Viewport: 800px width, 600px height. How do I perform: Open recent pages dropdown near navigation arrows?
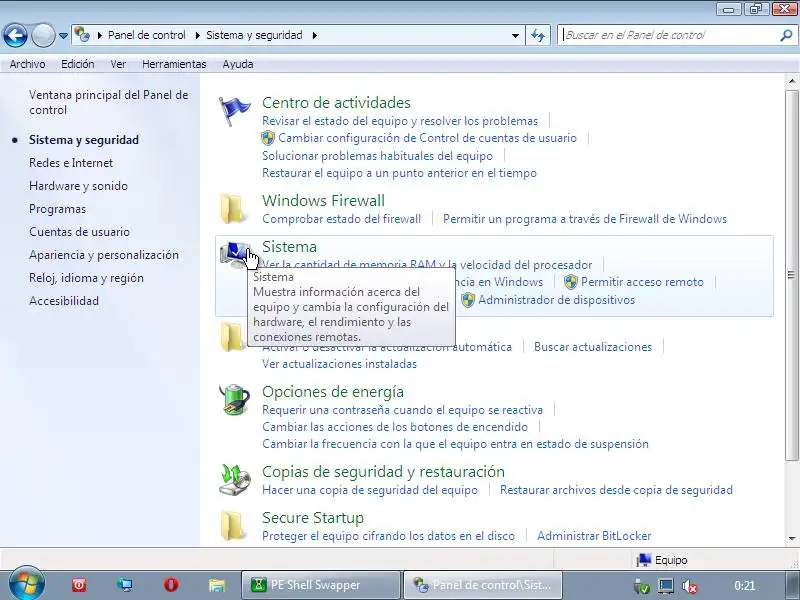(63, 36)
